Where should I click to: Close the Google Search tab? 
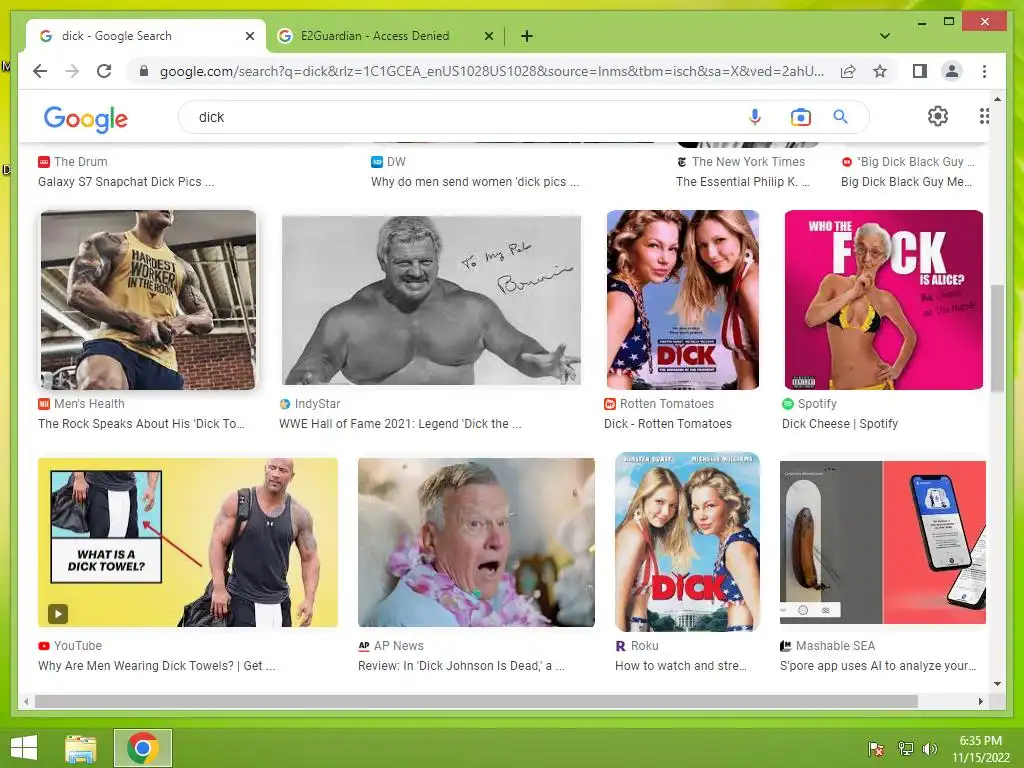(249, 36)
